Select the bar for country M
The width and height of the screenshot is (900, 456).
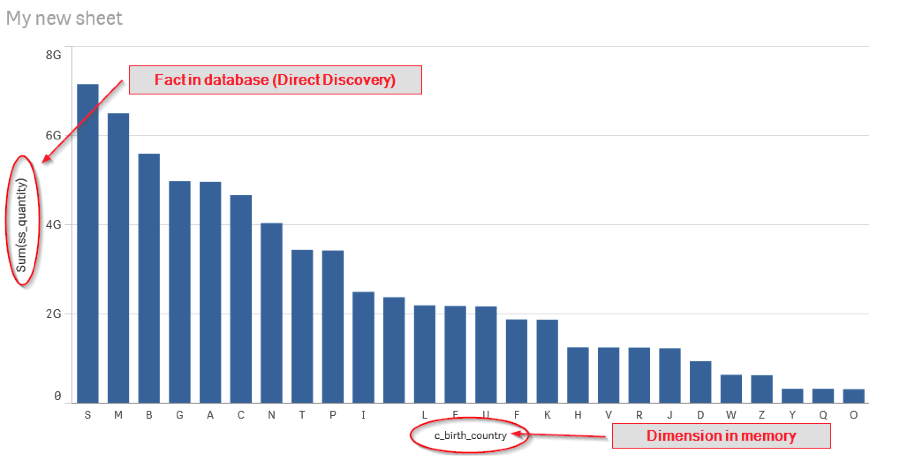tap(118, 258)
